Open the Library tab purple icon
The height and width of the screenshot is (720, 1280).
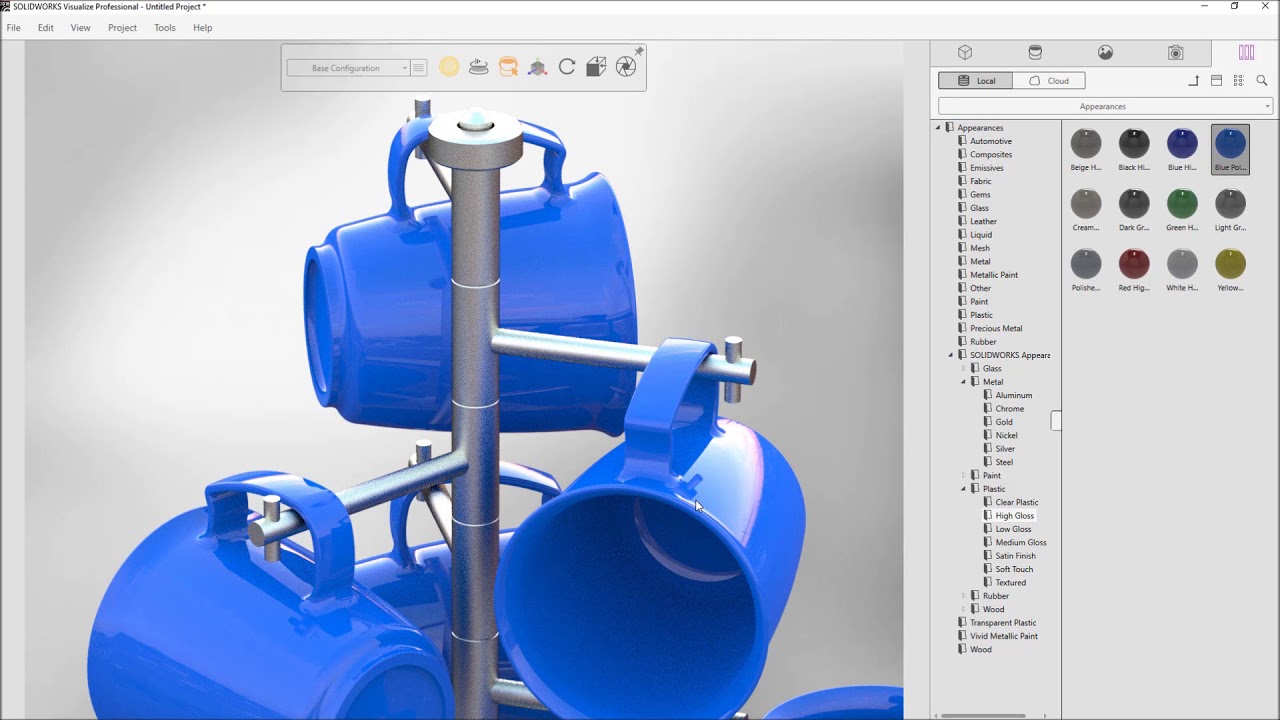click(1246, 53)
